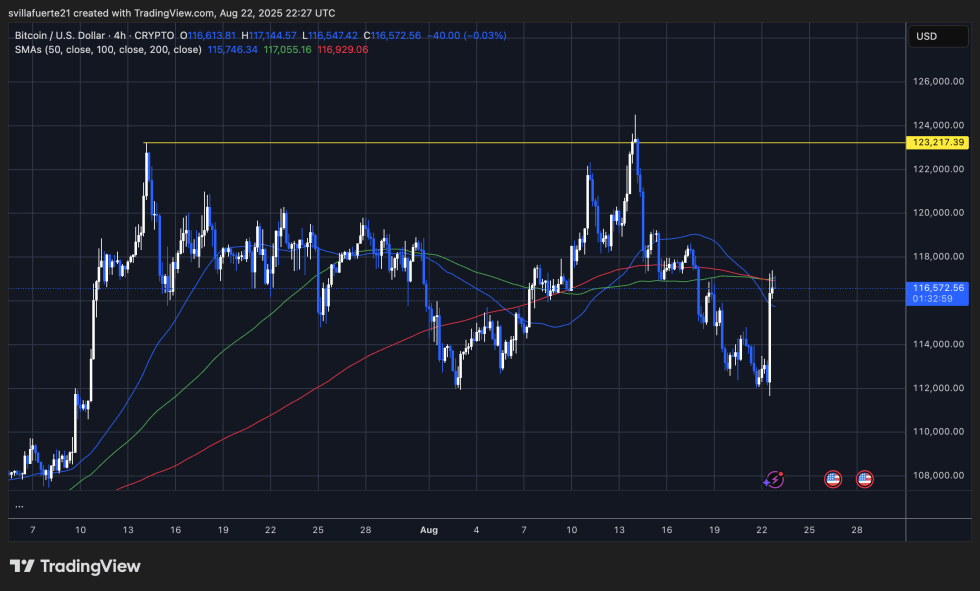Open the first U.S. flag economic event marker

tap(832, 478)
